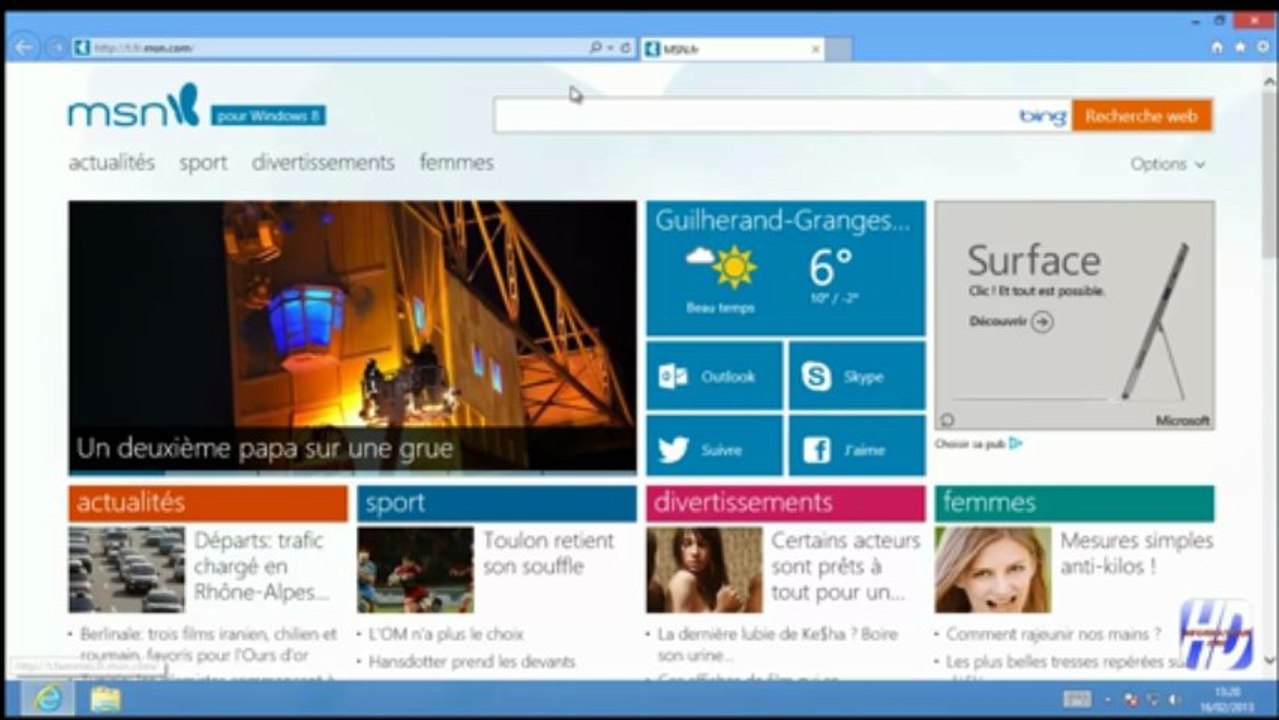This screenshot has width=1279, height=720.
Task: Open the blue sport section header
Action: point(496,503)
